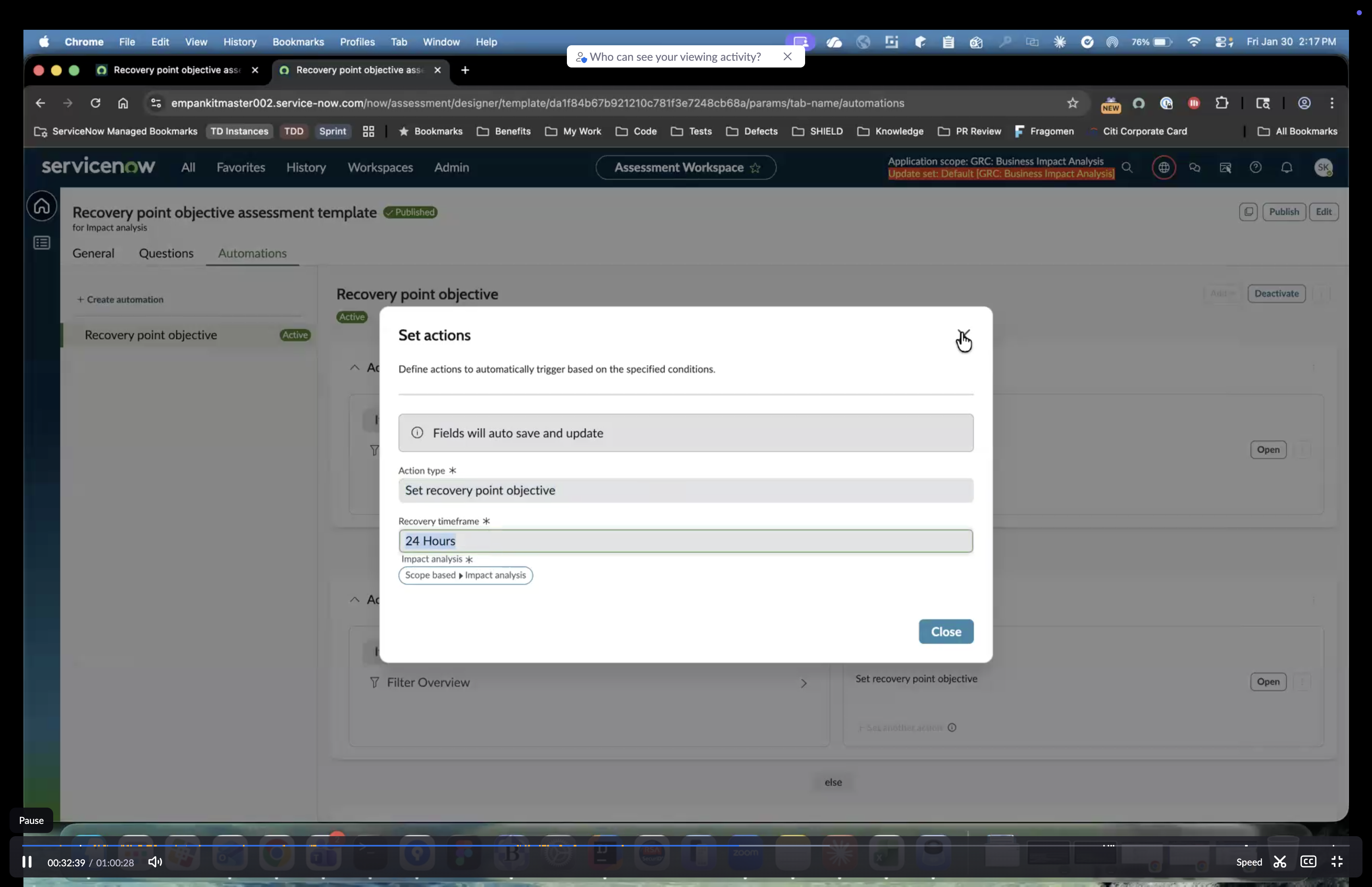
Task: Select Scope based Impact analysis pill
Action: (x=465, y=575)
